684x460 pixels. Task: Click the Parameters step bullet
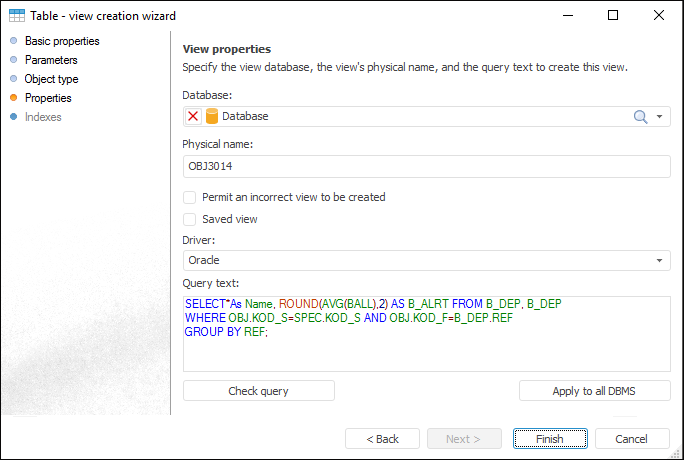(x=14, y=60)
